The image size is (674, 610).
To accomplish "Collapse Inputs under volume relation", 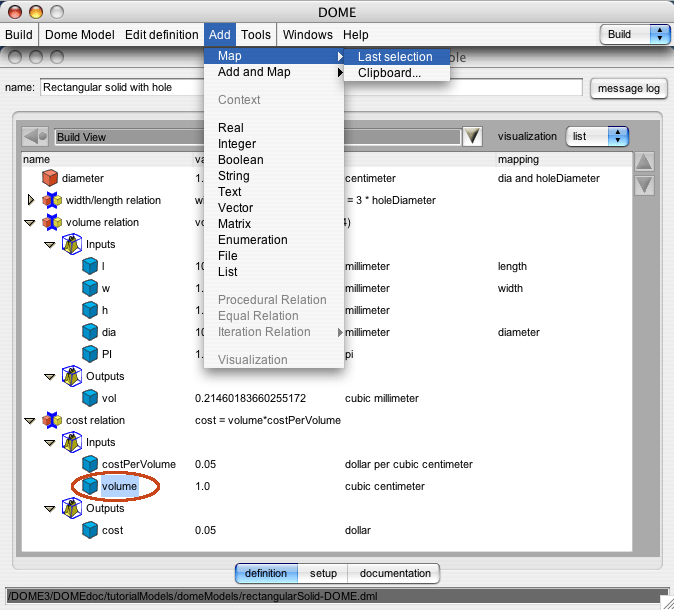I will click(50, 245).
